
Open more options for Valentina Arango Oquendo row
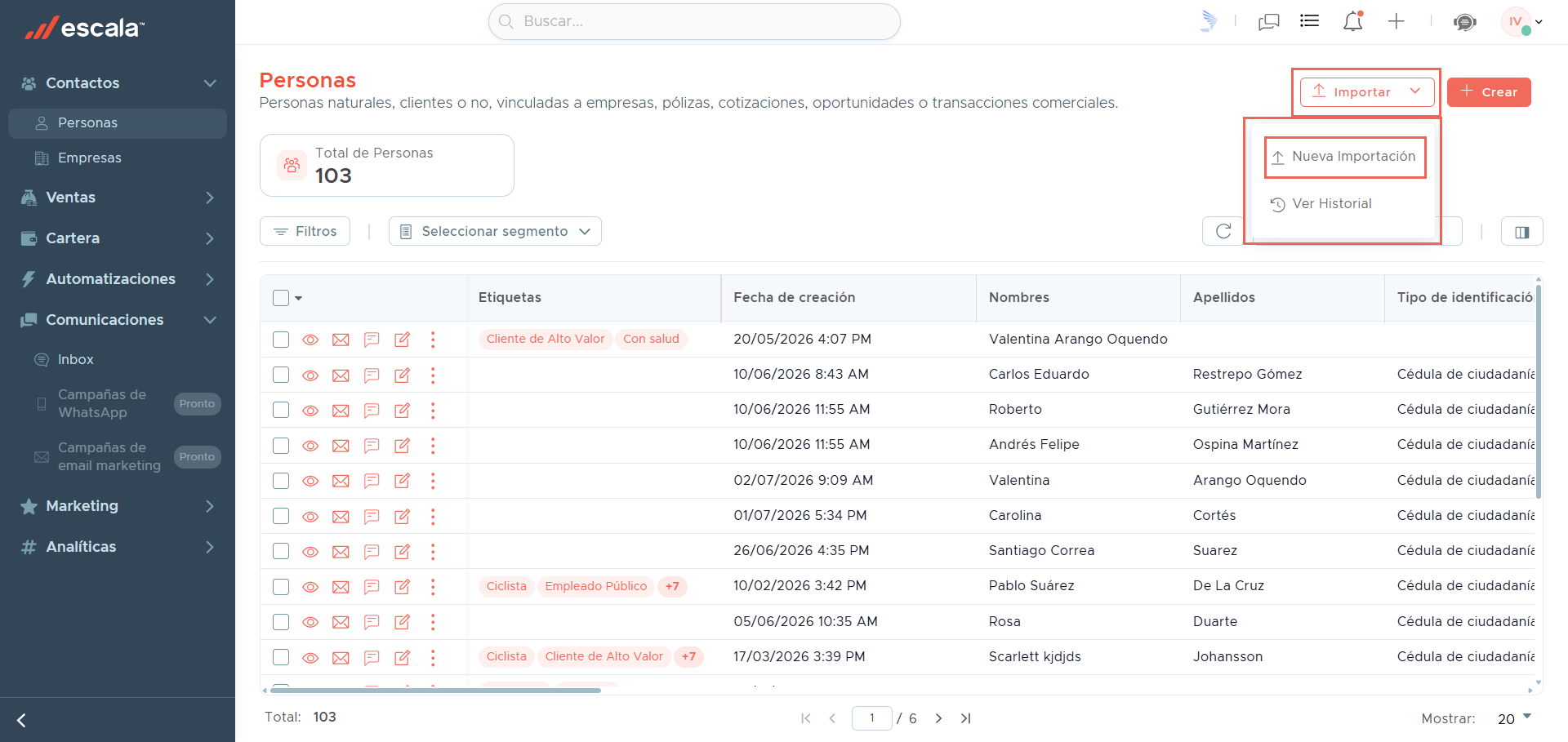(433, 340)
